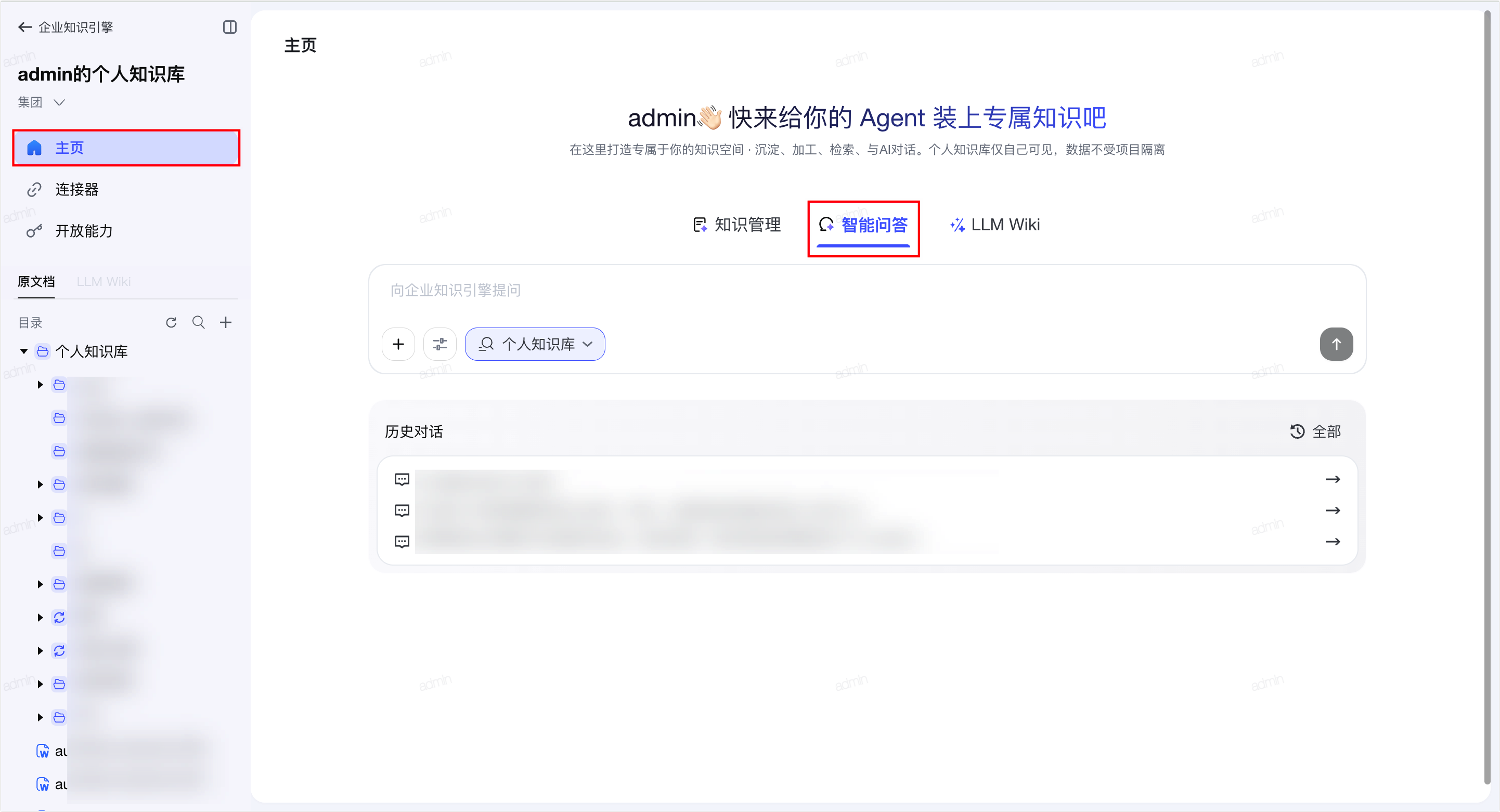This screenshot has height=812, width=1500.
Task: Go back via the arrow beside 企业知识引擎
Action: [x=24, y=27]
